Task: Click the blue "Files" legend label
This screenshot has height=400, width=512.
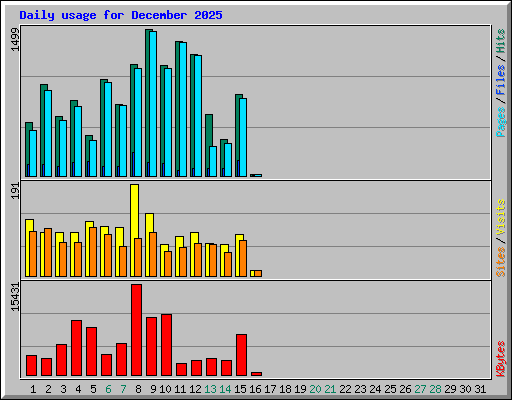Action: click(501, 80)
